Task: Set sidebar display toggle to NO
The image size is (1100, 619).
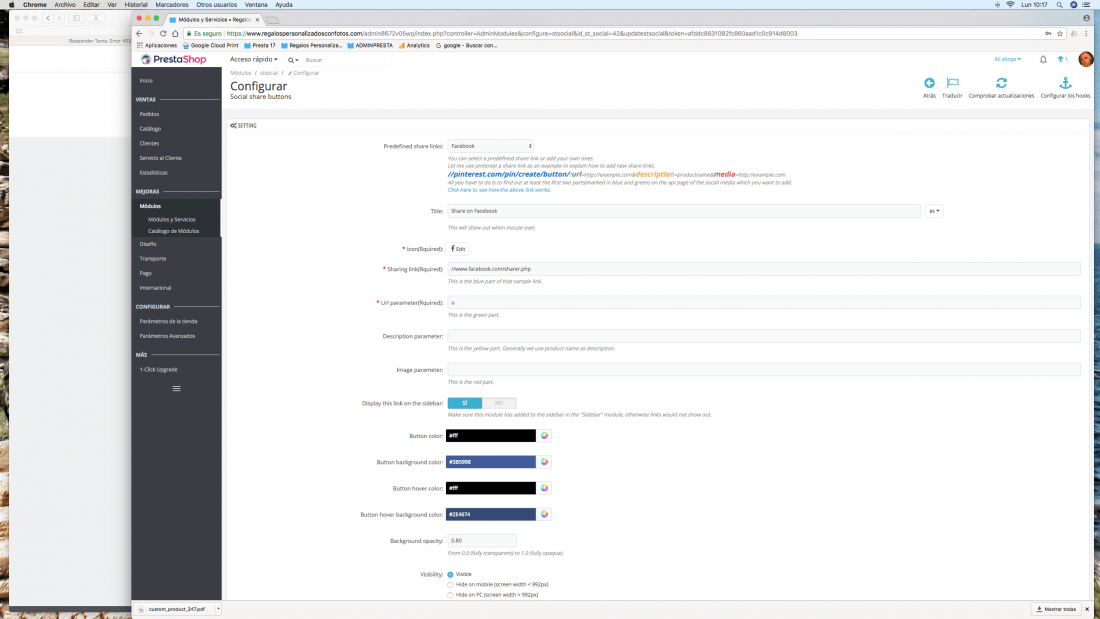Action: click(x=499, y=403)
